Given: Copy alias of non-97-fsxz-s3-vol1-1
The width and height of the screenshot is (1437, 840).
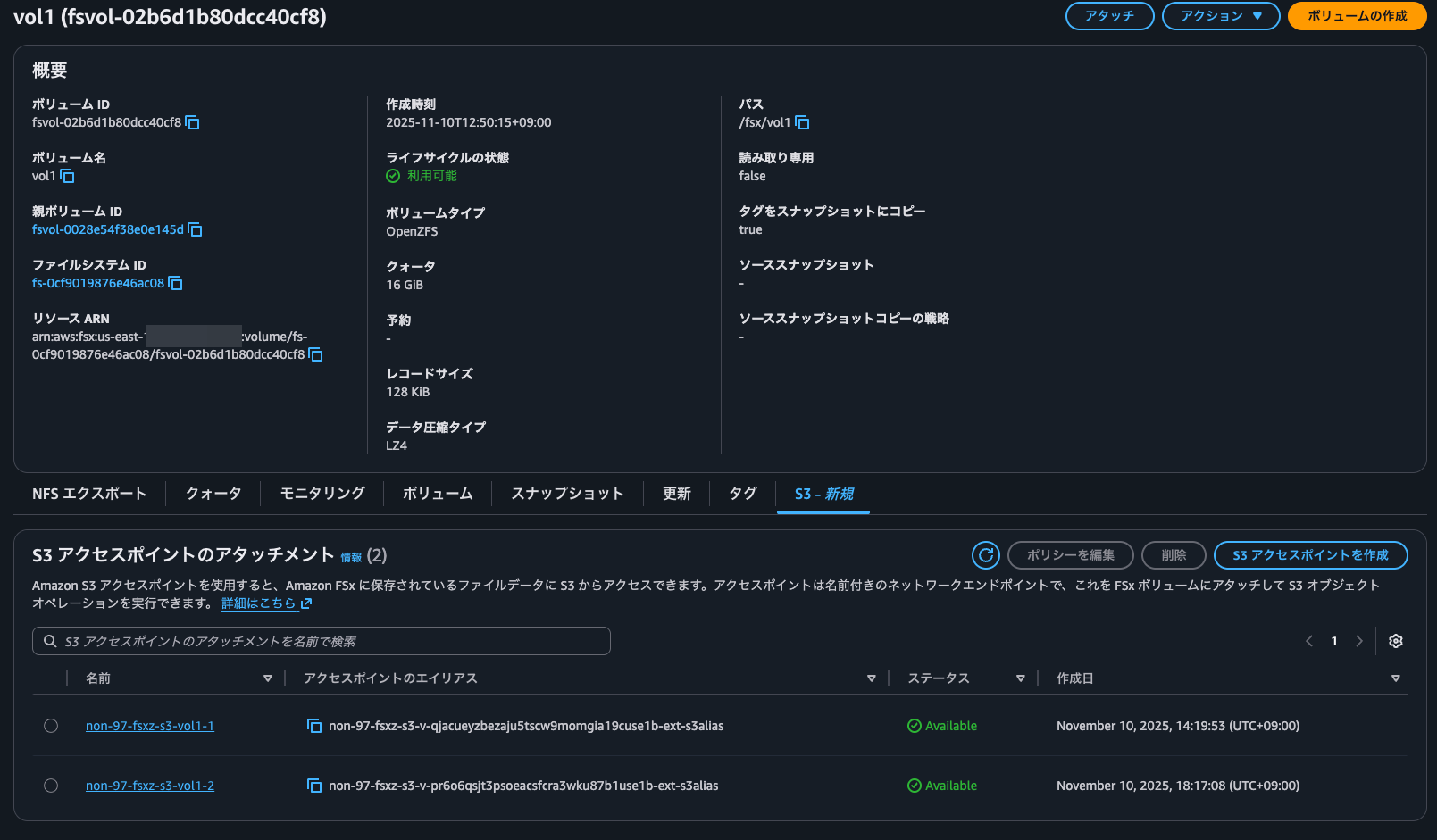Looking at the screenshot, I should [x=314, y=726].
